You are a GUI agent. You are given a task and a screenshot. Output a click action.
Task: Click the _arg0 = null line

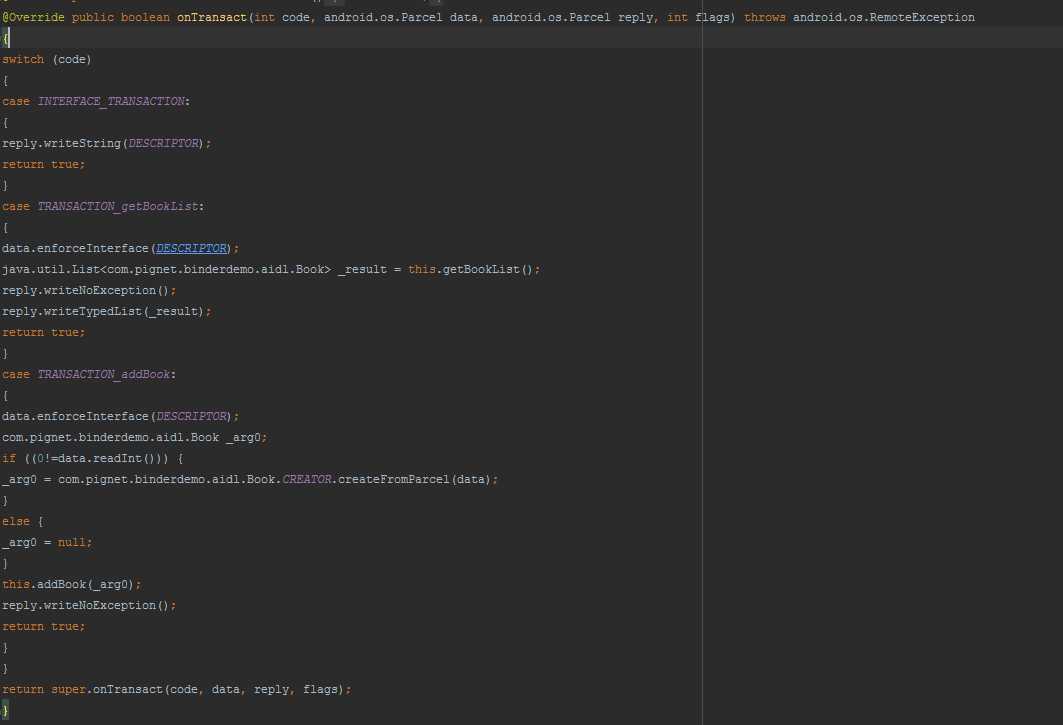coord(47,543)
